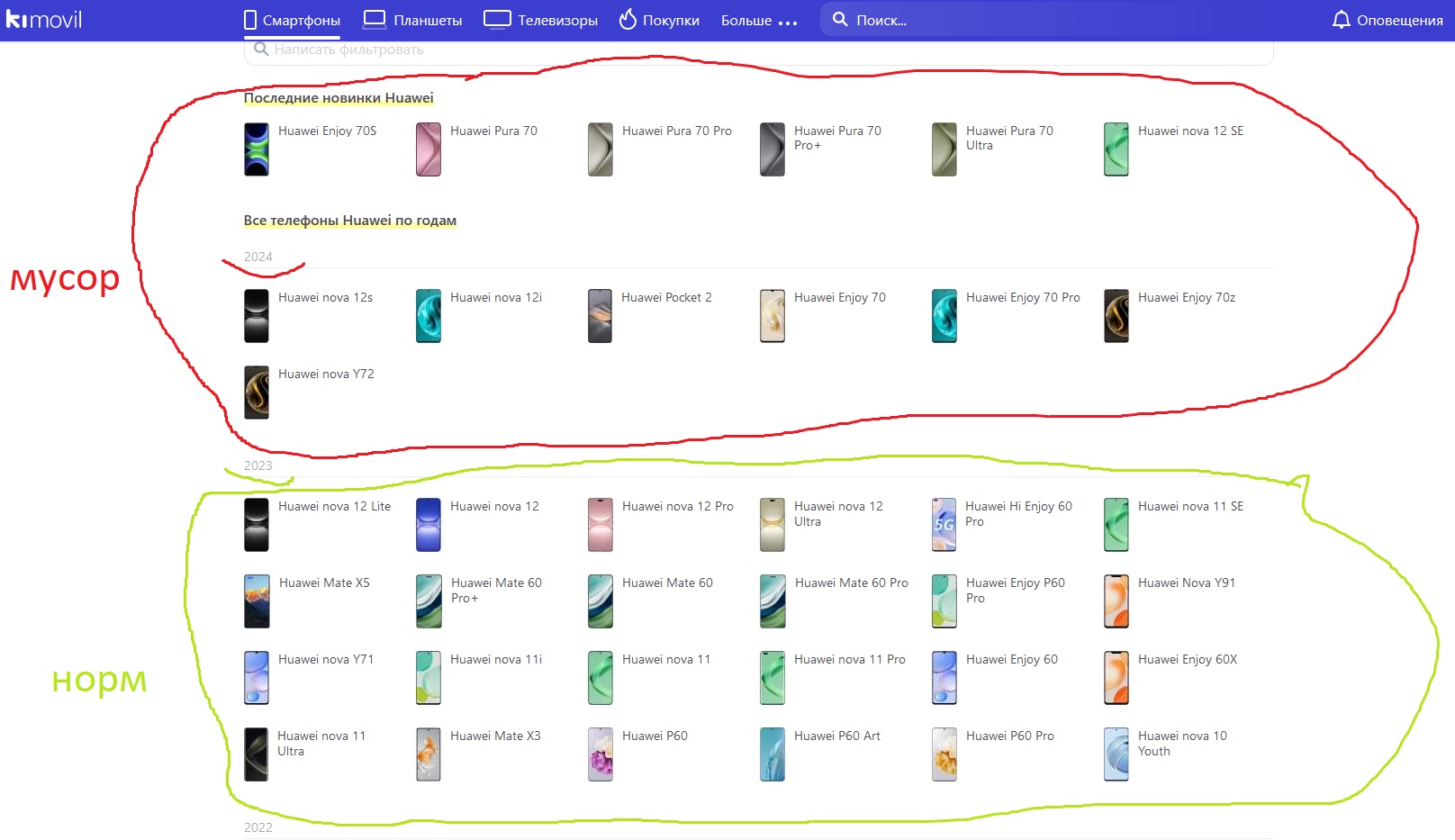Image resolution: width=1455 pixels, height=840 pixels.
Task: Open Huawei Mate 60 Pro link
Action: pos(852,583)
